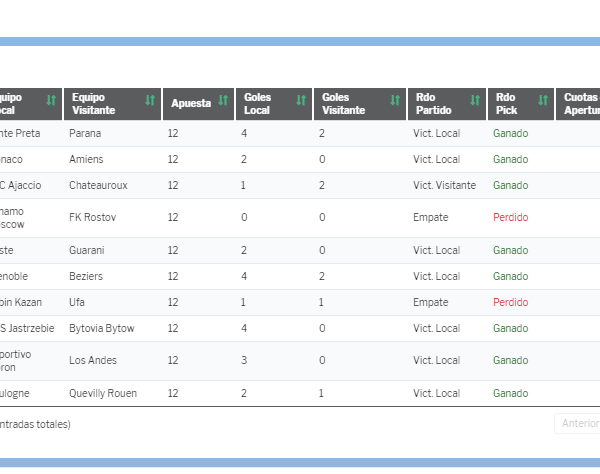Click Goles Visitante 2 in Chateauroux row

(322, 185)
